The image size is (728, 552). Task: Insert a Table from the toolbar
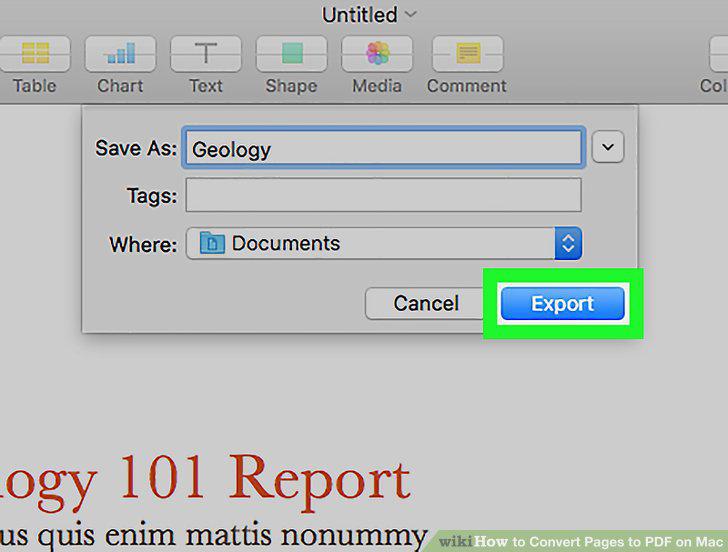(x=35, y=54)
